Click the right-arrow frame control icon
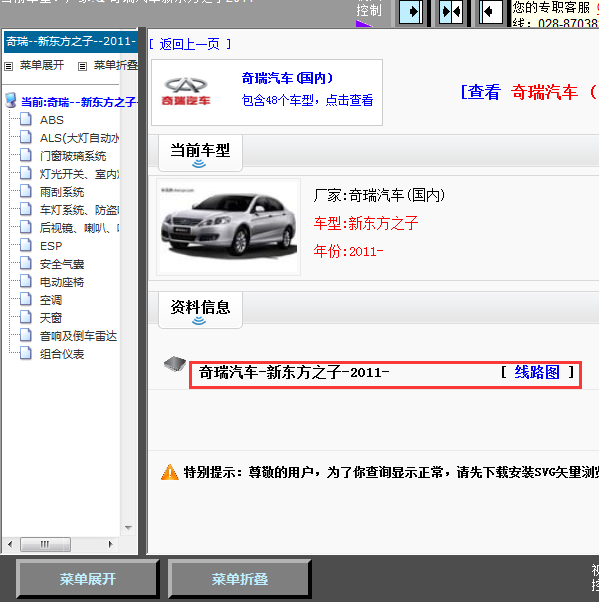 coord(410,12)
